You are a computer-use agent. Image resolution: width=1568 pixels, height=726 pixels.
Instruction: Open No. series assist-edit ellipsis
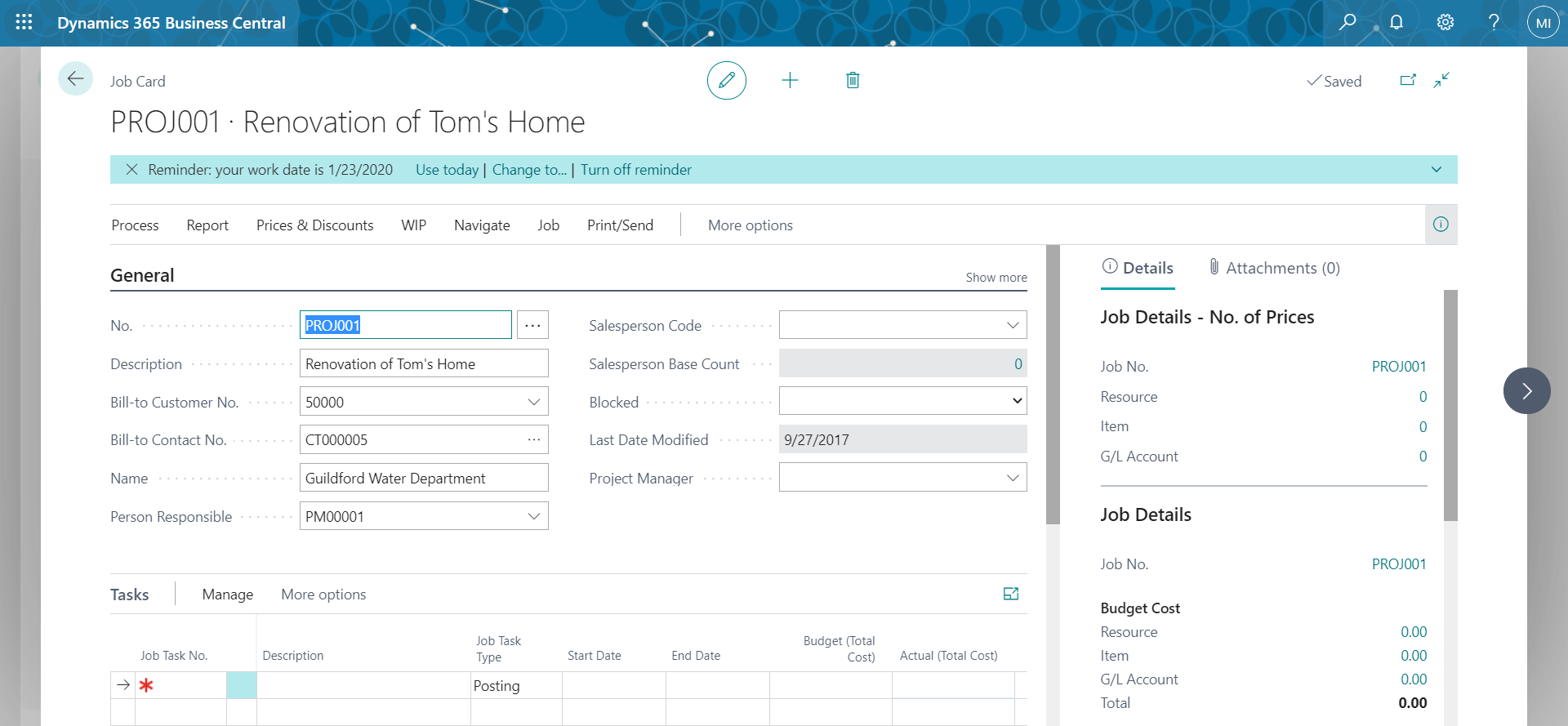point(532,325)
